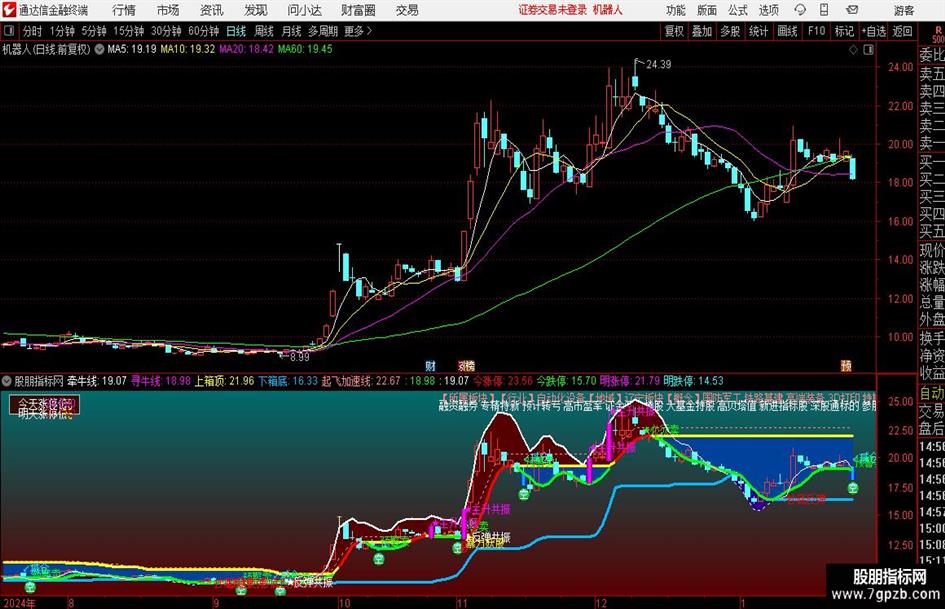Click the mobile phone icon
The width and height of the screenshot is (945, 609).
pyautogui.click(x=824, y=10)
